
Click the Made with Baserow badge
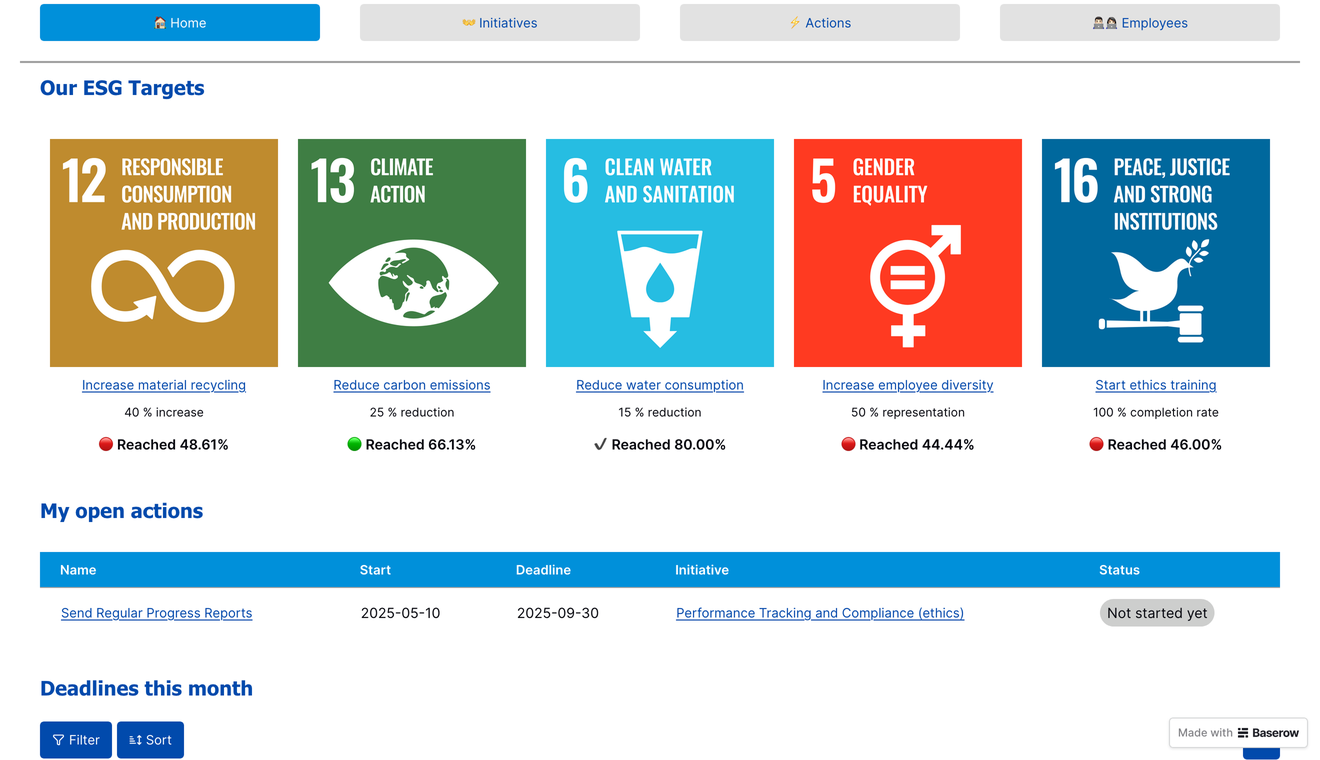[1238, 733]
